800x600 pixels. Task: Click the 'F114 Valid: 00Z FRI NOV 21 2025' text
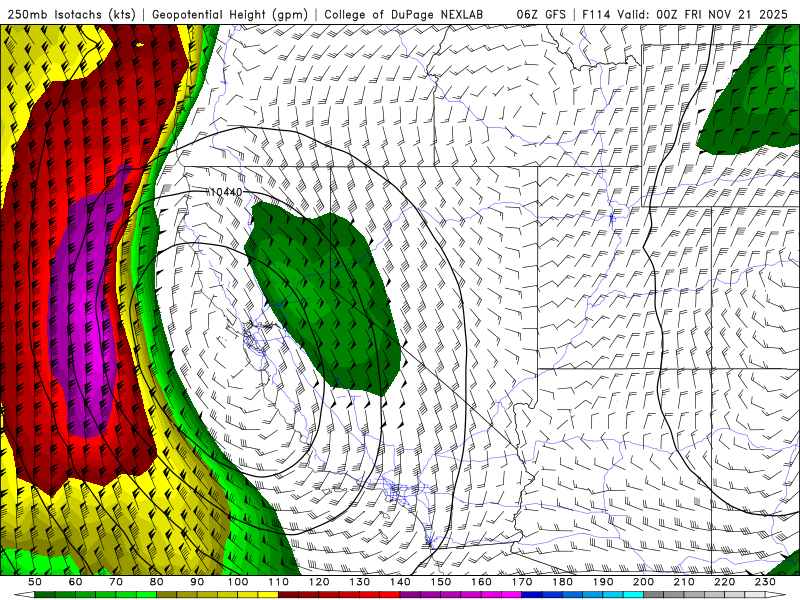click(684, 15)
